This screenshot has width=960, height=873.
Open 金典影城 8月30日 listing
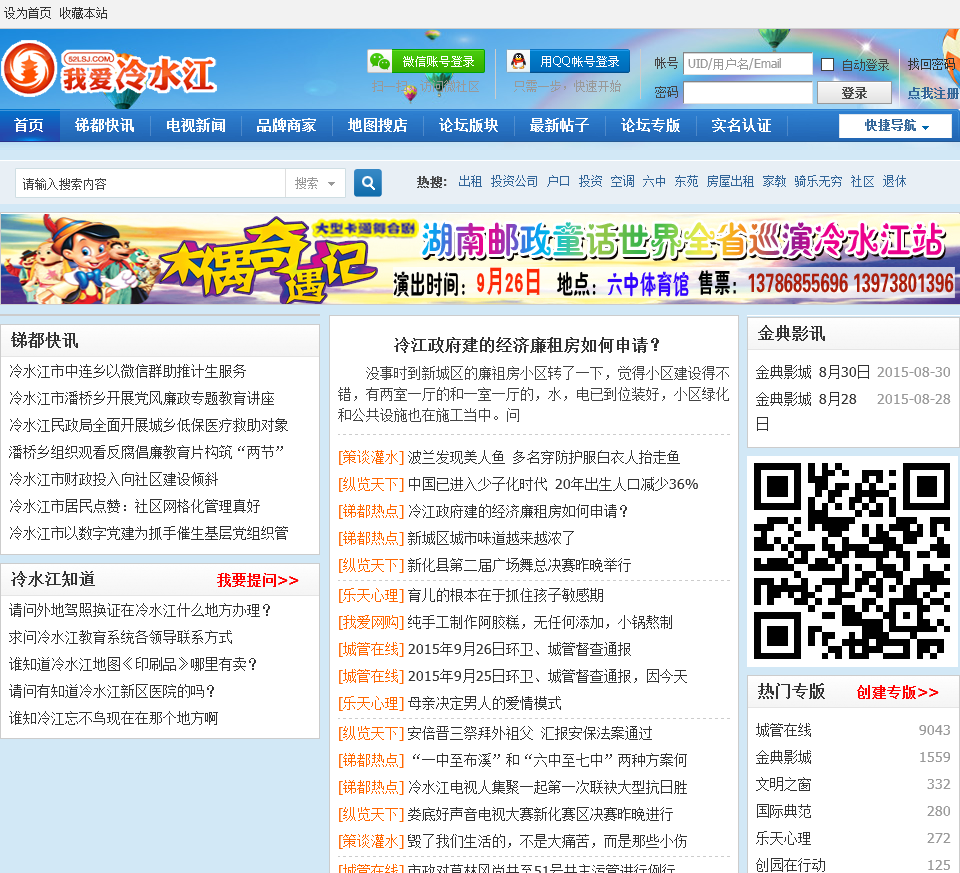pyautogui.click(x=812, y=372)
